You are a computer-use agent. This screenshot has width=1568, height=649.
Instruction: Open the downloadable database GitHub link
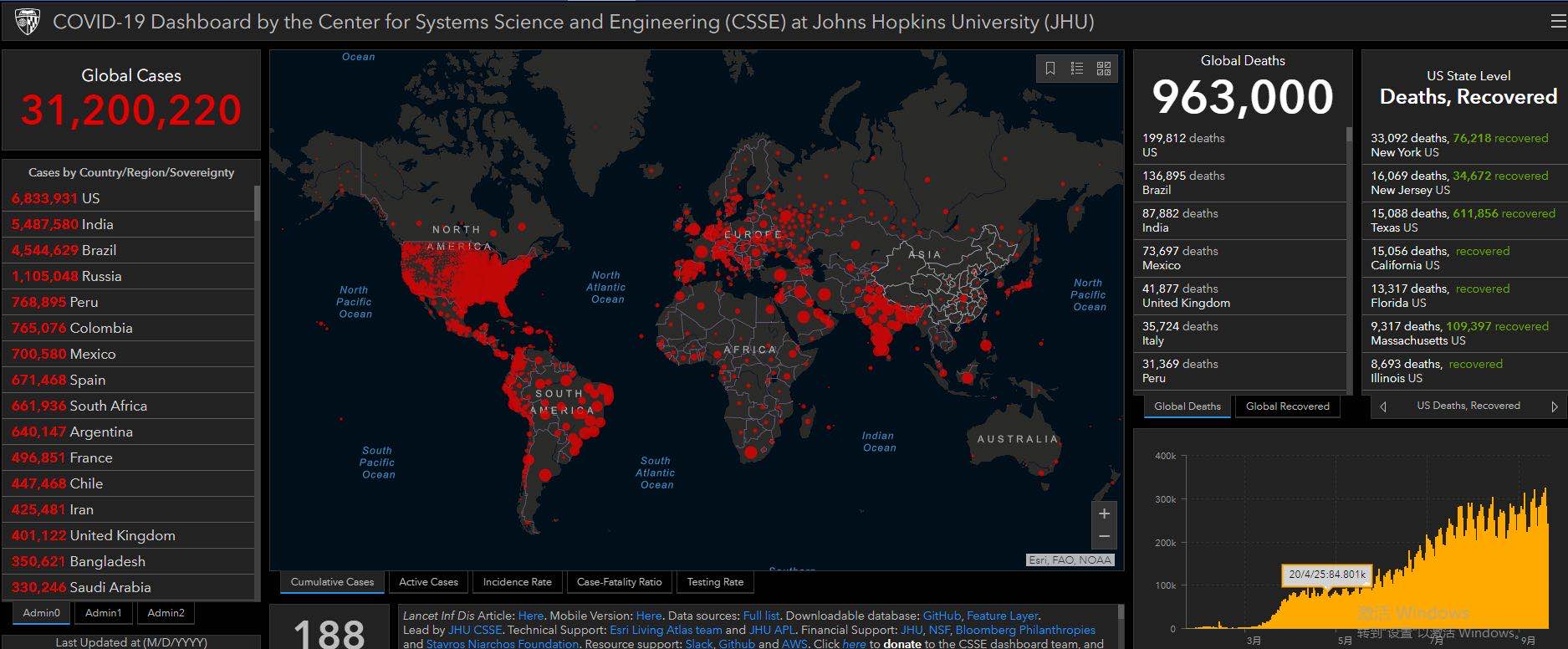942,616
